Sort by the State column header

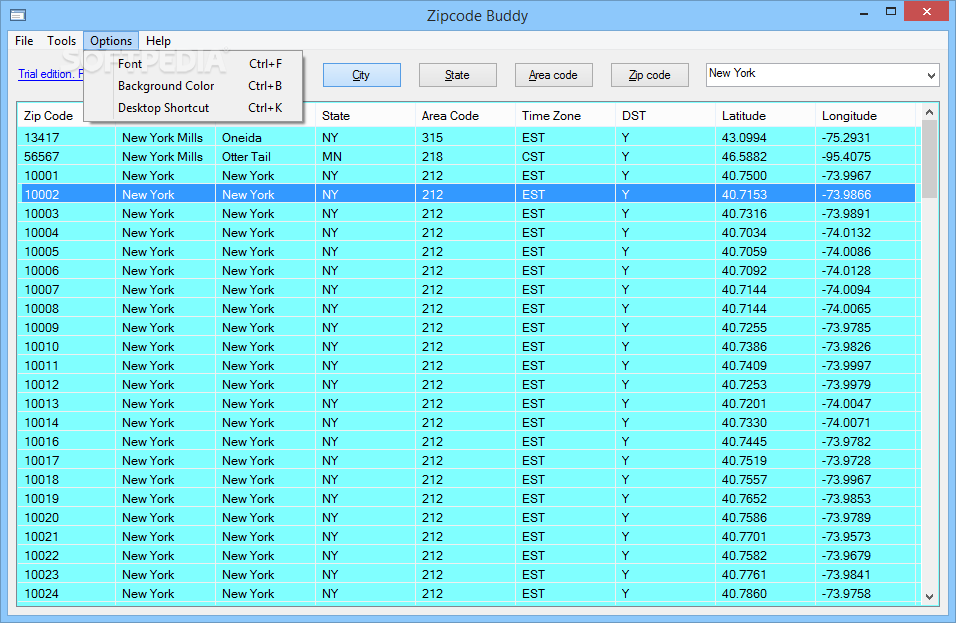365,116
